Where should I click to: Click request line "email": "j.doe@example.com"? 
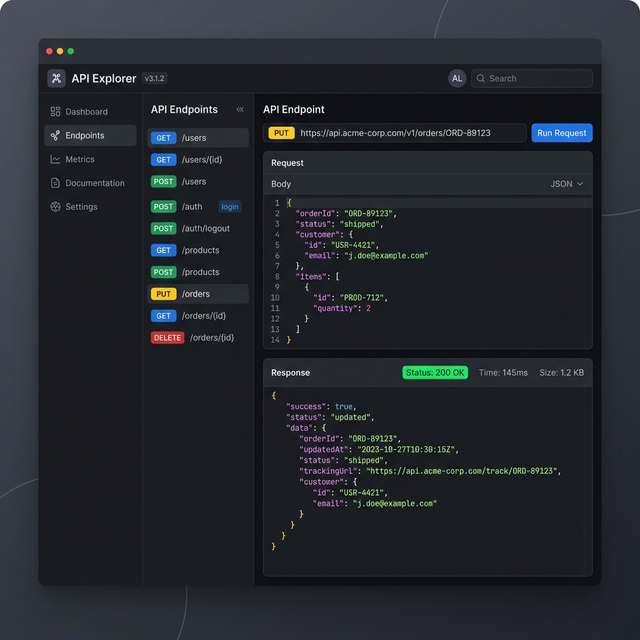366,256
